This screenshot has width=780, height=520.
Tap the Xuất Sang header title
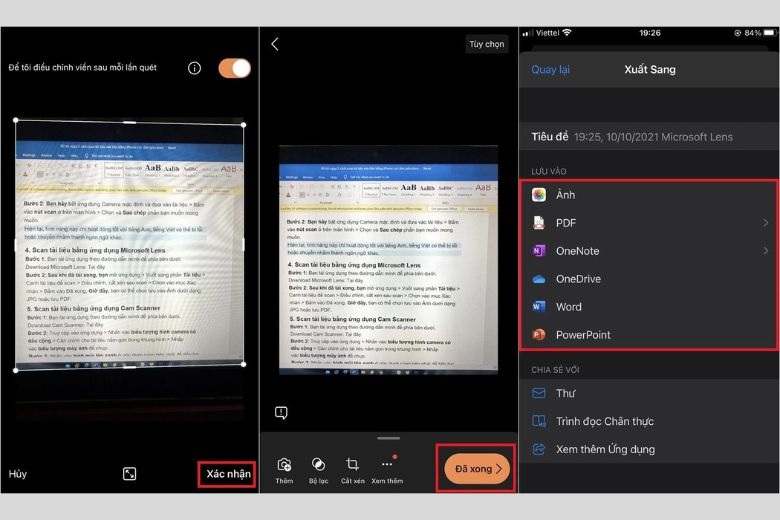coord(650,70)
